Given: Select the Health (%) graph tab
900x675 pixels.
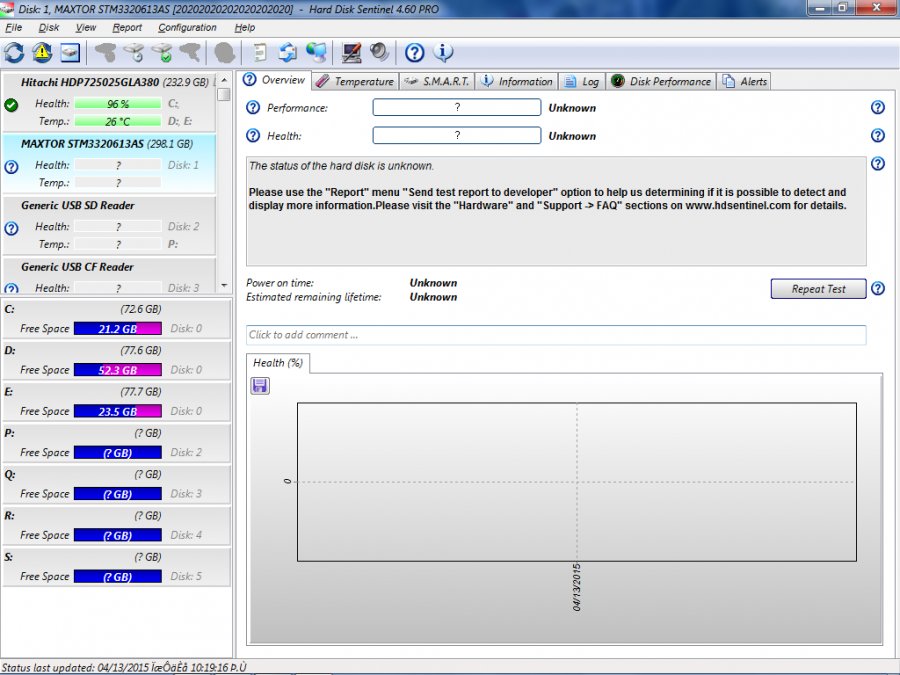Looking at the screenshot, I should click(278, 363).
